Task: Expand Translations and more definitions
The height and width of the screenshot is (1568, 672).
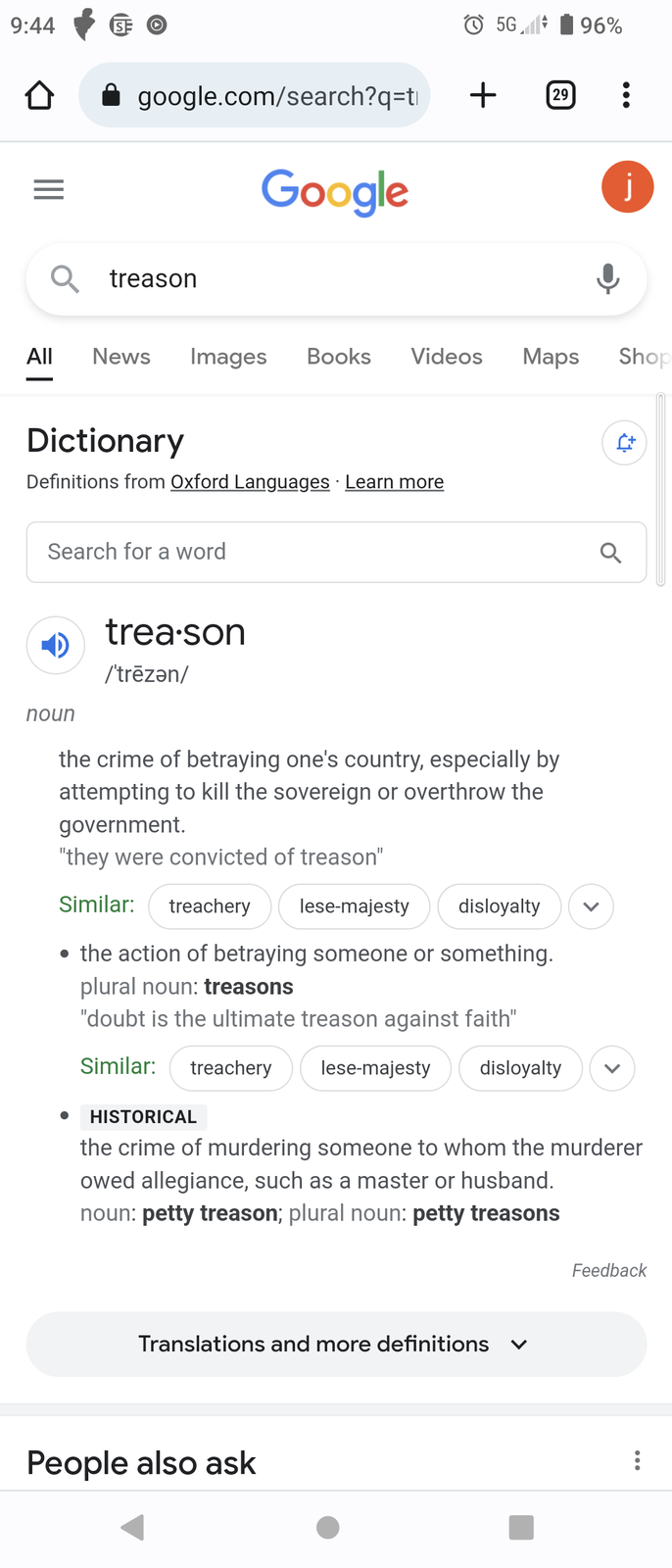Action: (x=336, y=1345)
